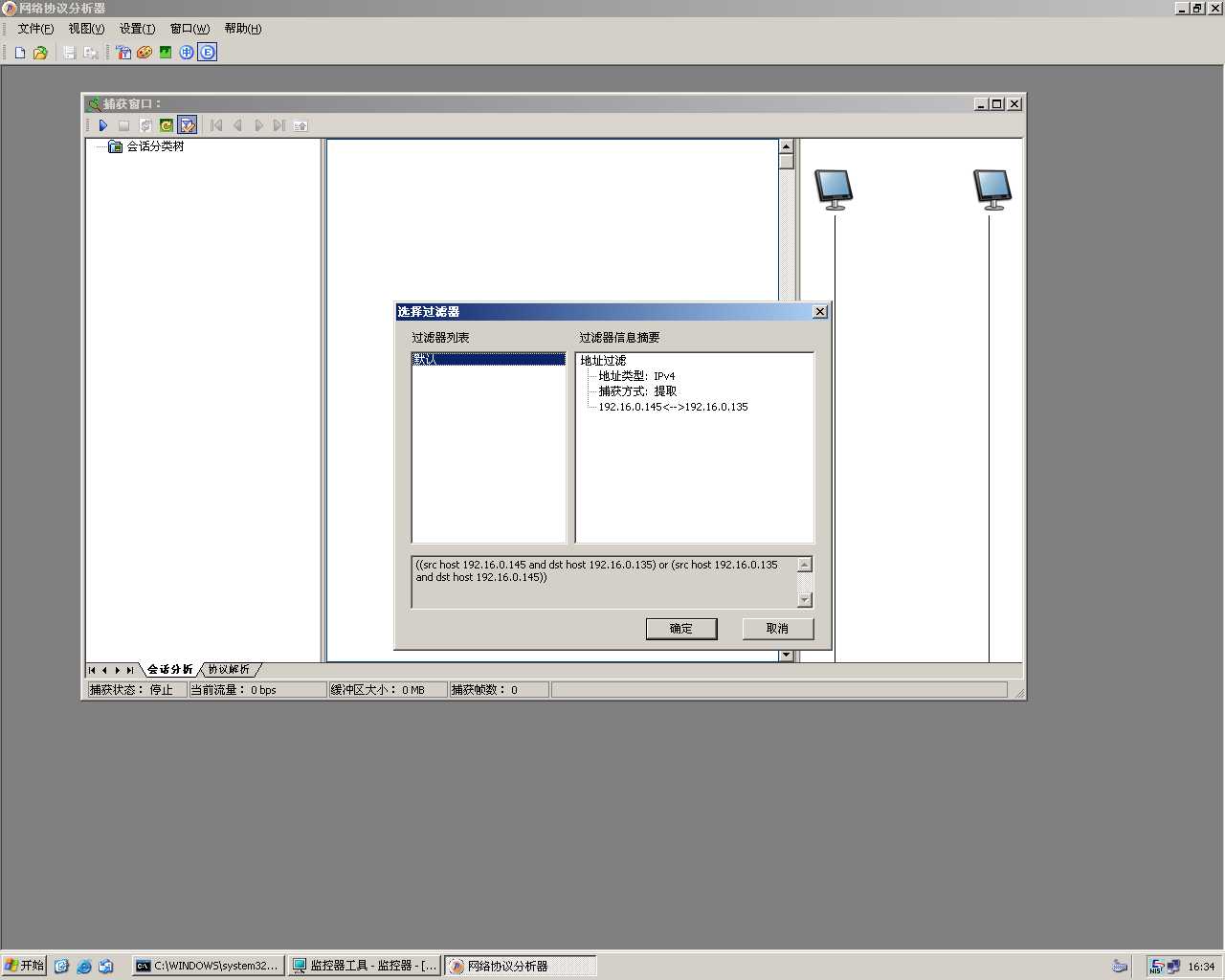The image size is (1225, 980).
Task: Switch to 监控器工具 taskbar window
Action: [x=365, y=967]
